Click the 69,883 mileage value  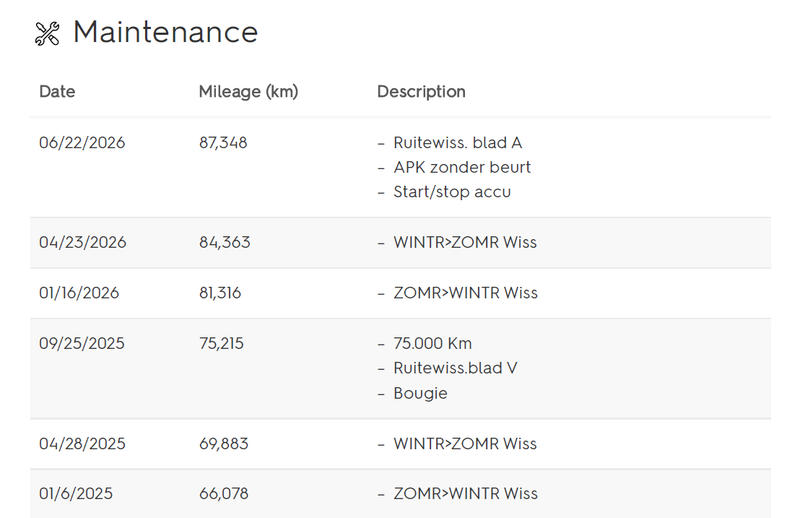point(224,443)
